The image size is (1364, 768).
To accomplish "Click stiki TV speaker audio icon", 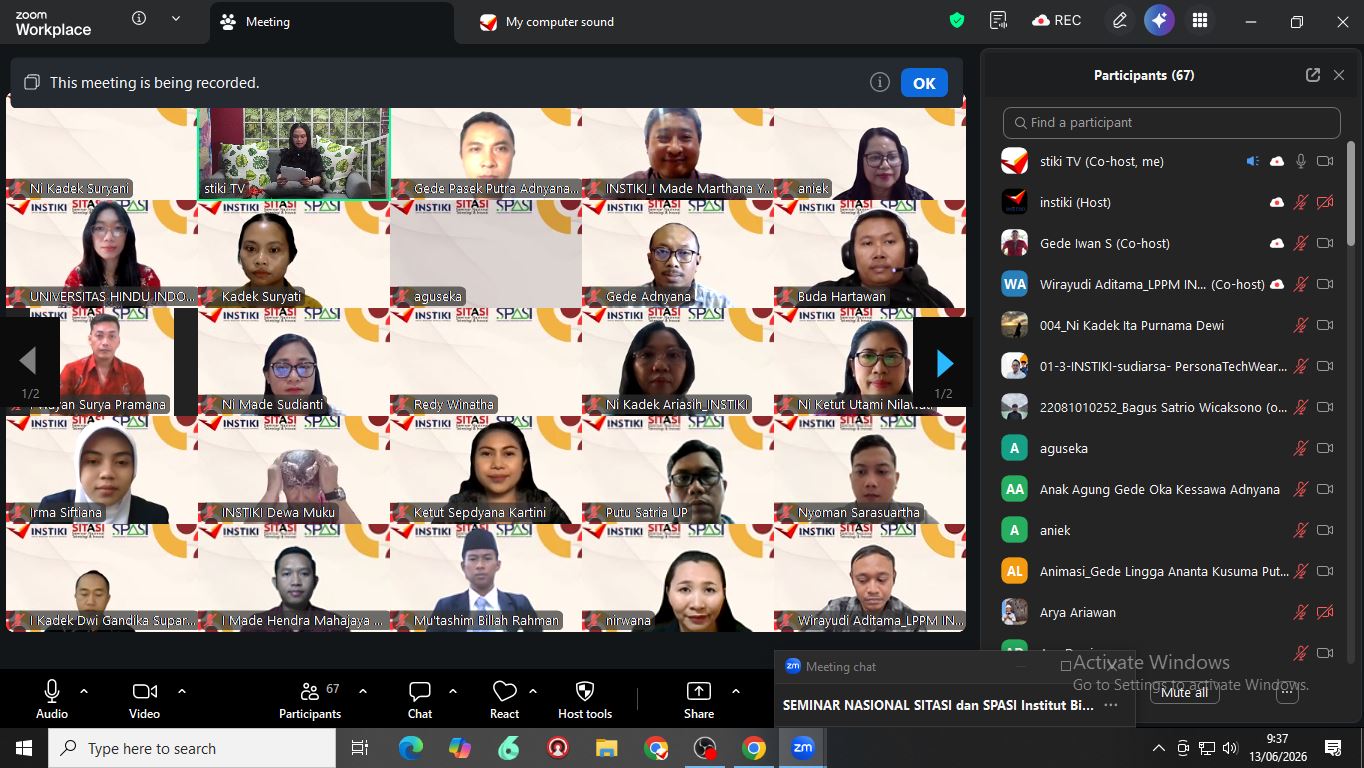I will (1253, 161).
